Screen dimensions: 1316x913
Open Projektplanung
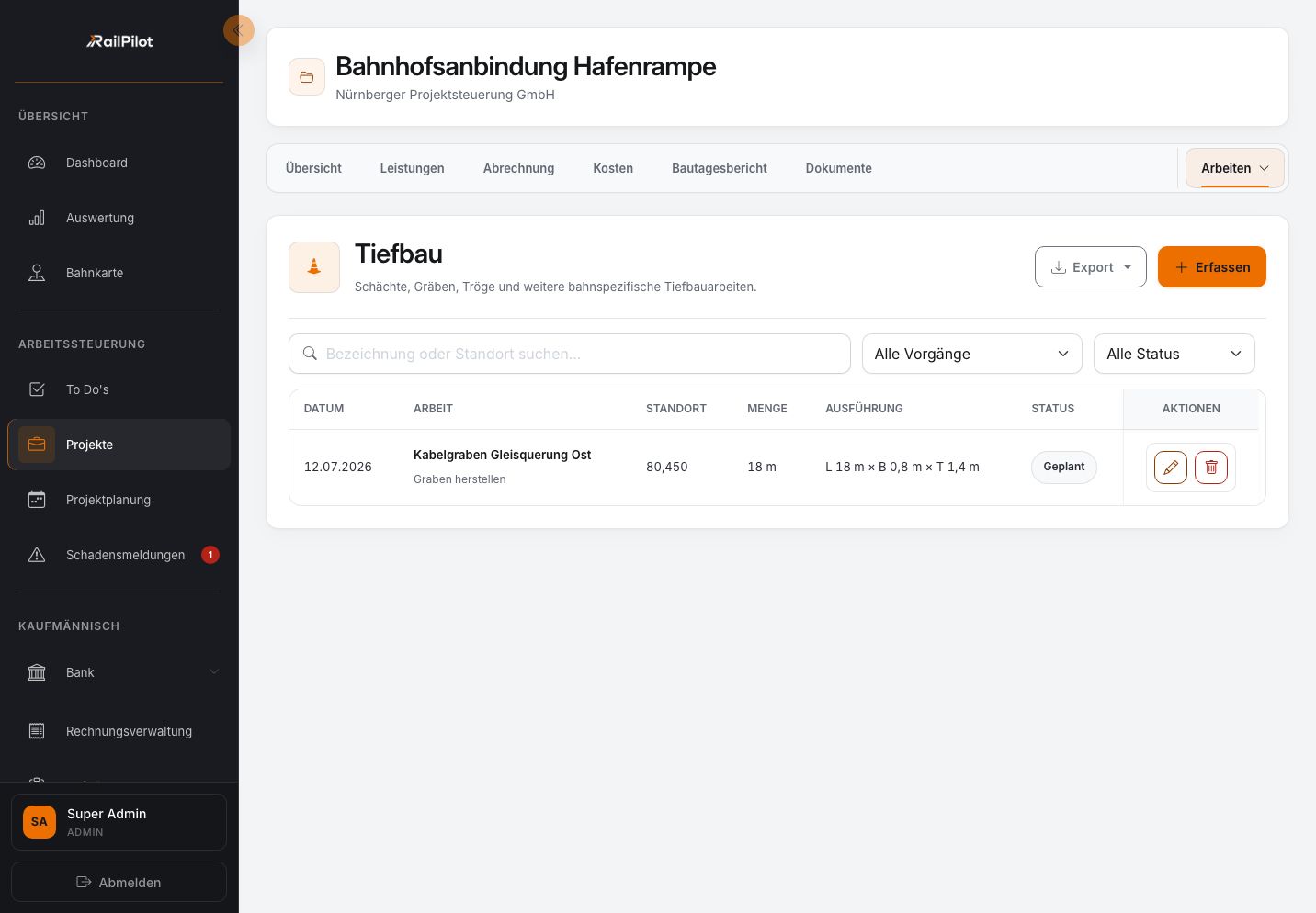point(119,500)
